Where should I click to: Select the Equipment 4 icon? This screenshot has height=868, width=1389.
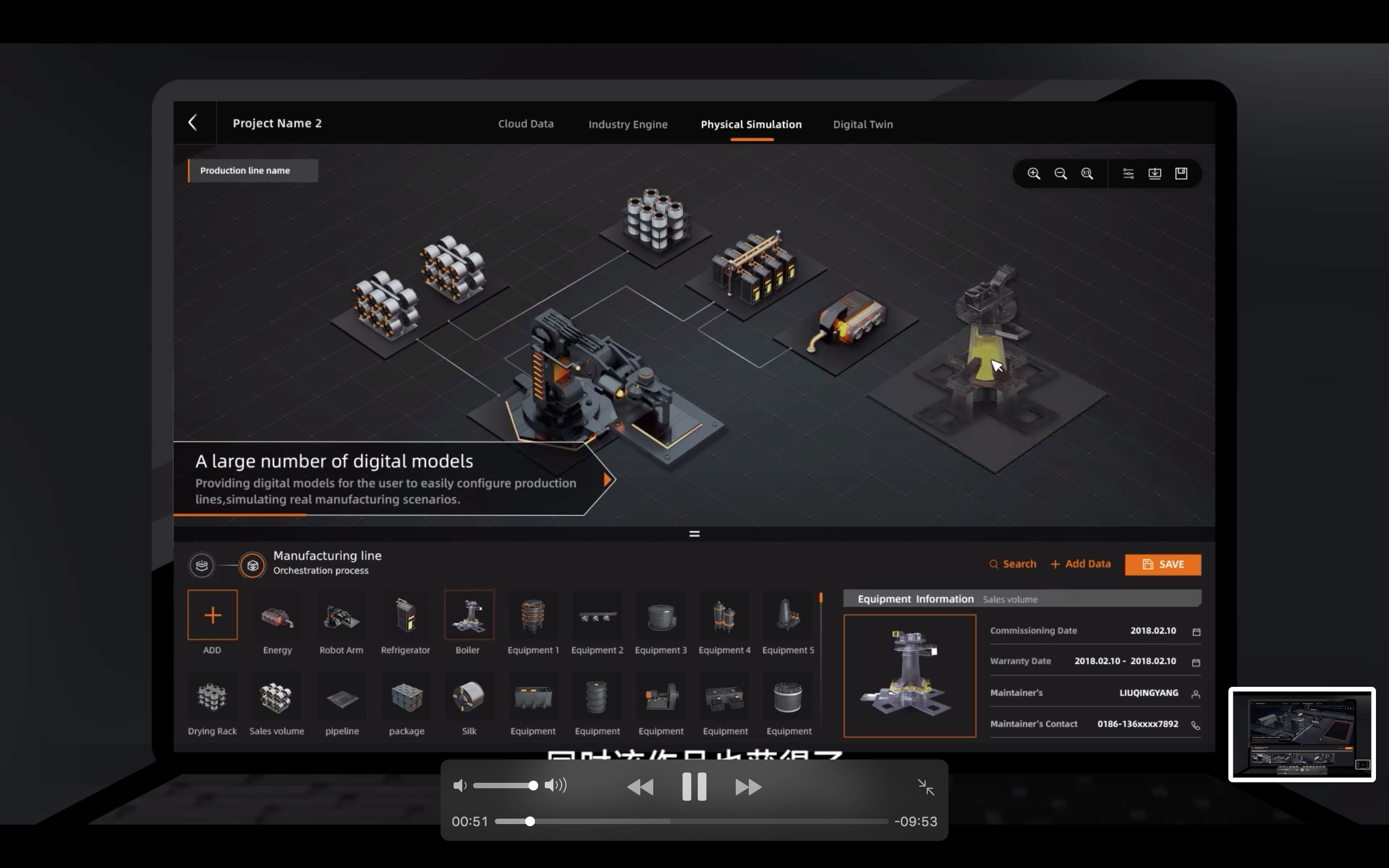click(x=725, y=615)
